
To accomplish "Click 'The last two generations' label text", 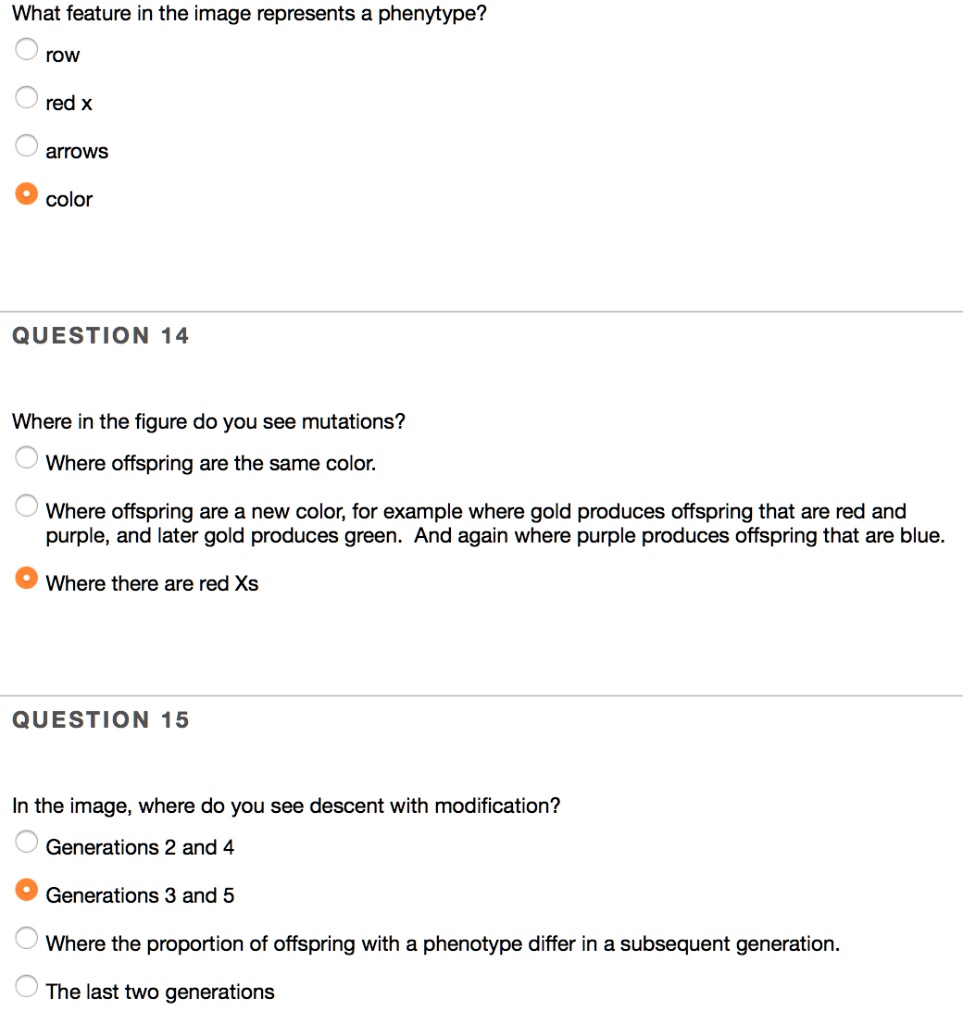I will [159, 991].
